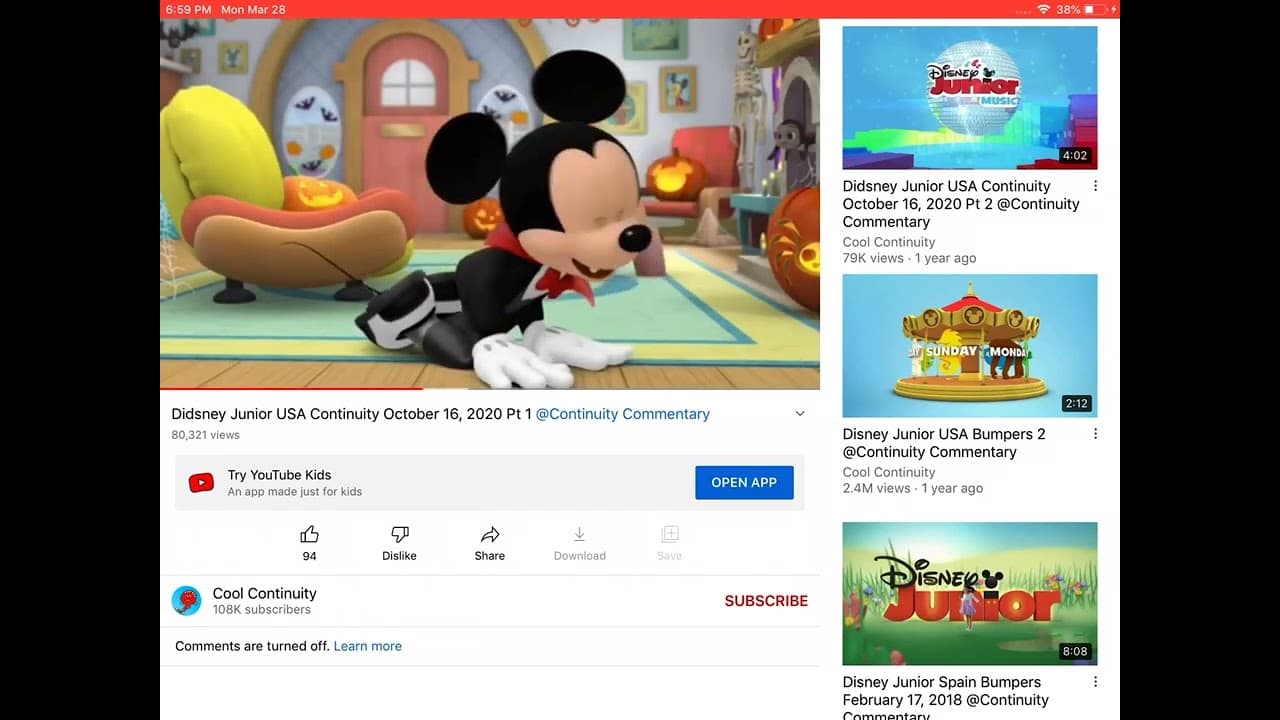This screenshot has height=720, width=1280.
Task: Click the main video title text
Action: coord(351,414)
